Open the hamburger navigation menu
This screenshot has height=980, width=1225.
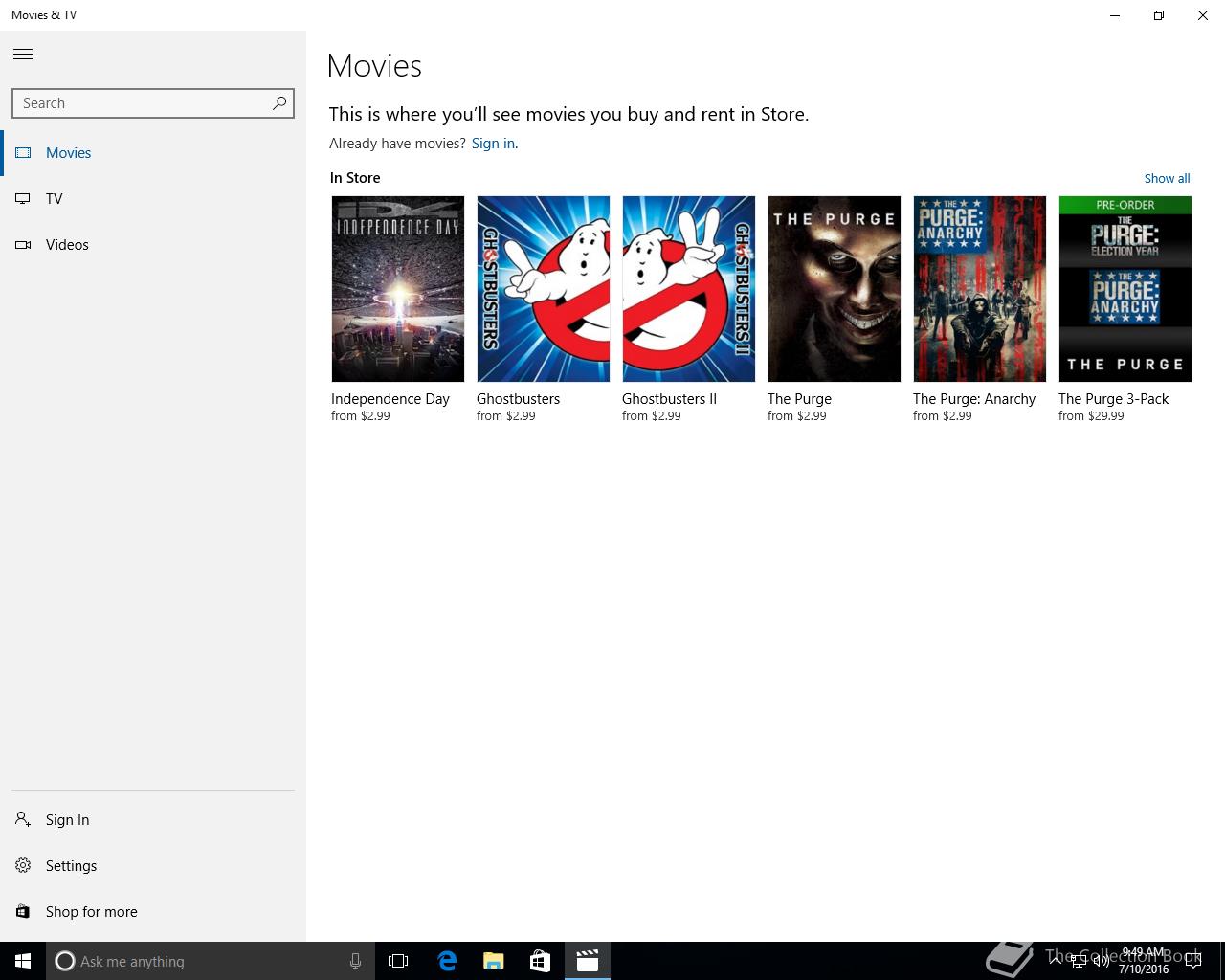[x=23, y=55]
